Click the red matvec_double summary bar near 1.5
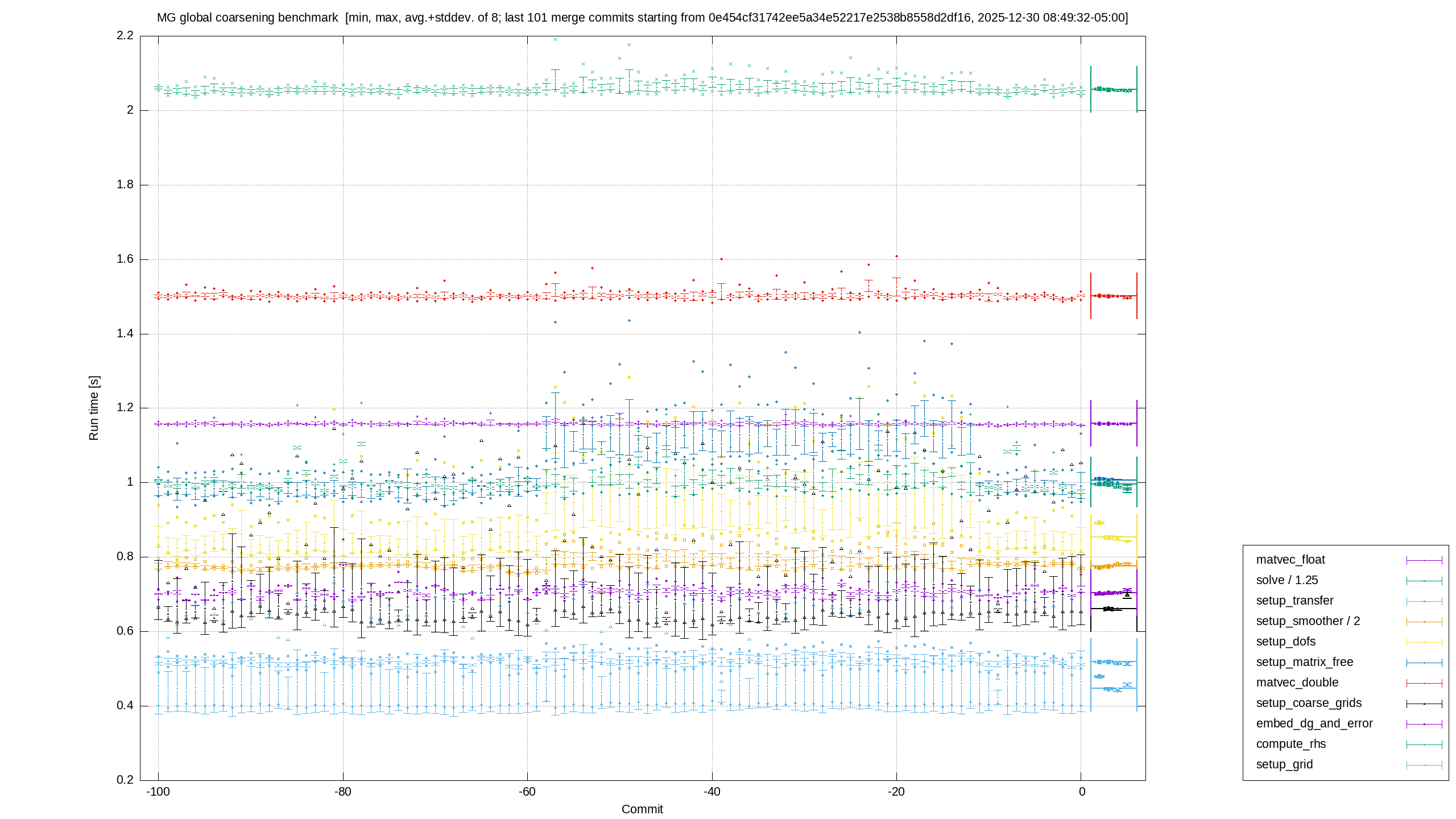Screen dimensions: 1456x819 point(1114,296)
